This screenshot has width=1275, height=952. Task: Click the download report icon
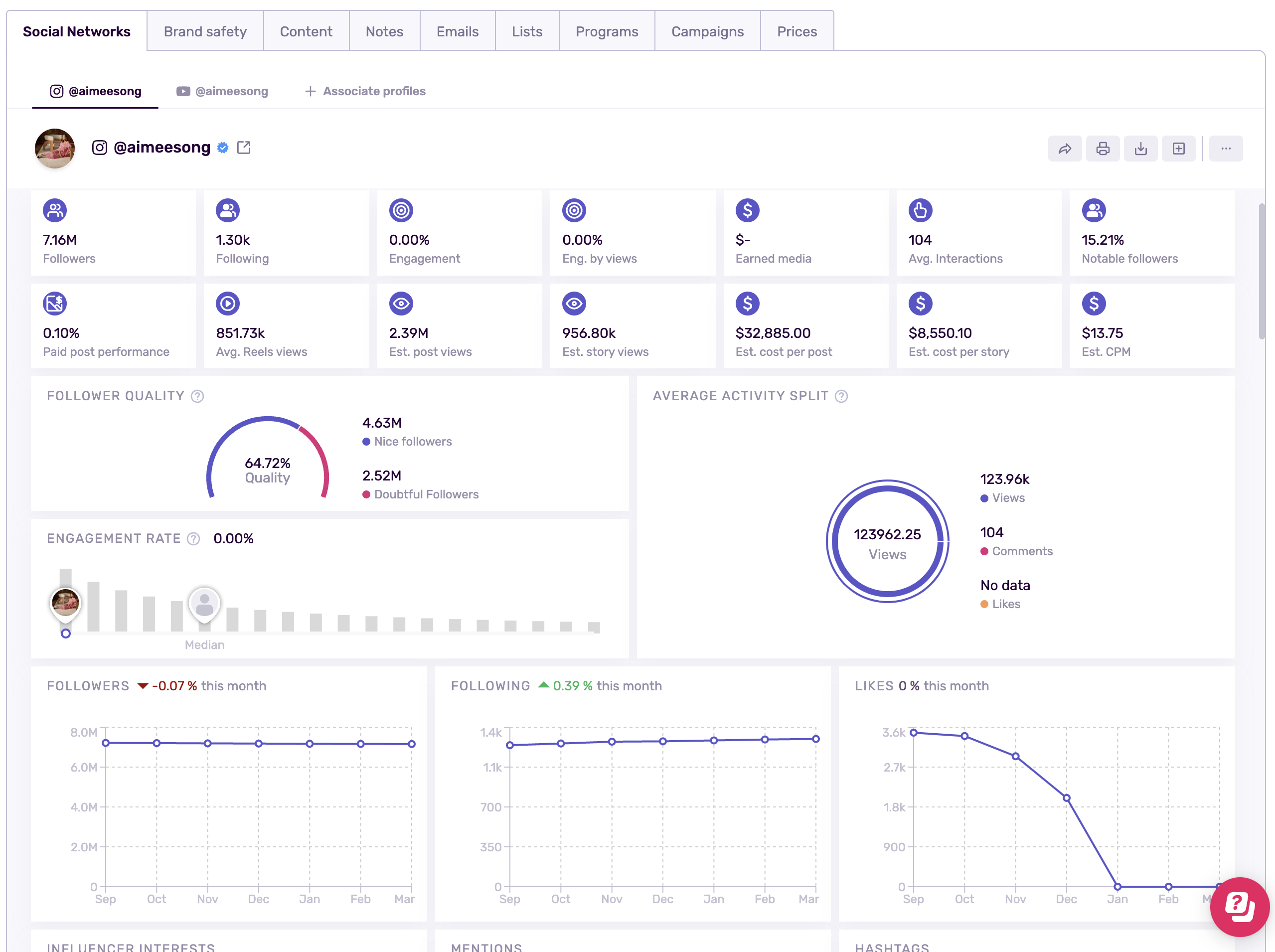coord(1141,148)
